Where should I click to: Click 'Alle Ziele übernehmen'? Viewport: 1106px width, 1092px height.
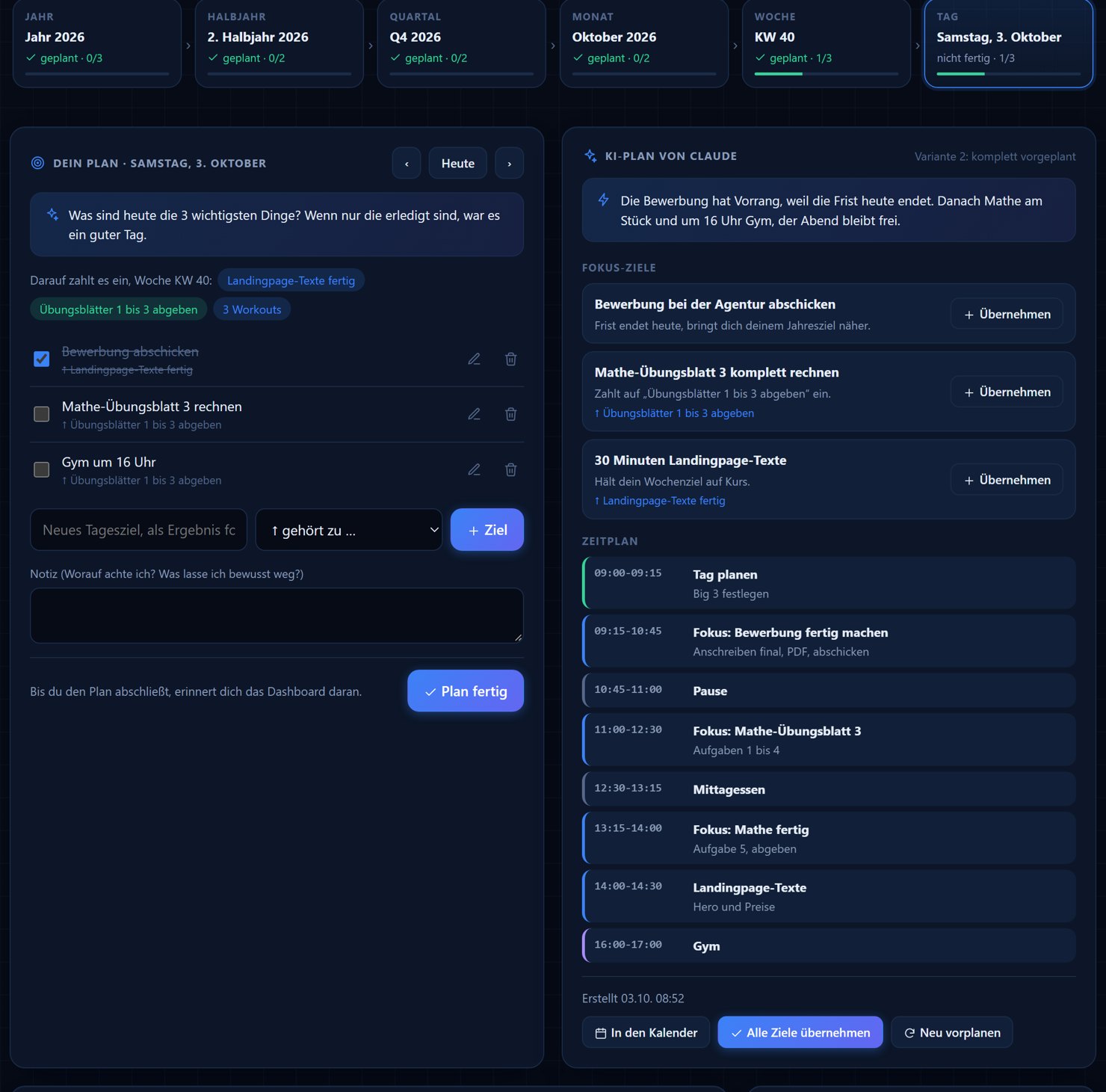(800, 1032)
